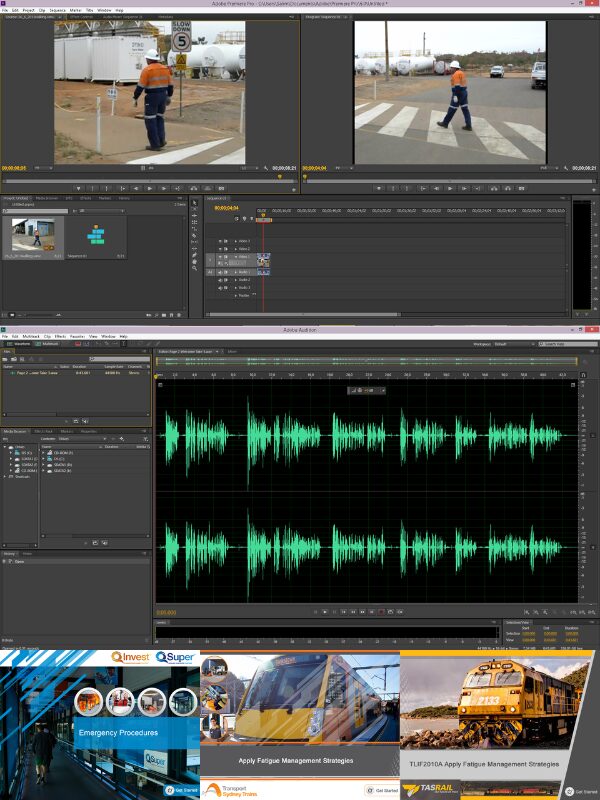Expand the Video 1 track in timeline
Image resolution: width=600 pixels, height=800 pixels.
tap(235, 257)
